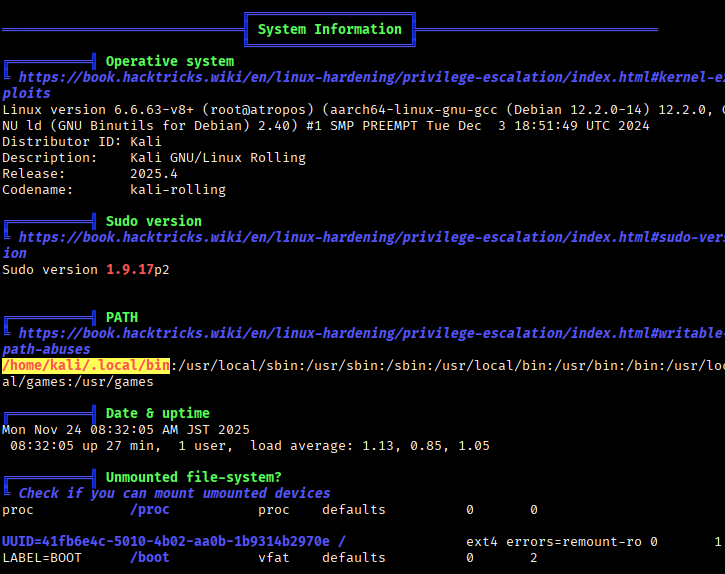Click the load average uptime line
This screenshot has width=725, height=574.
click(x=370, y=446)
